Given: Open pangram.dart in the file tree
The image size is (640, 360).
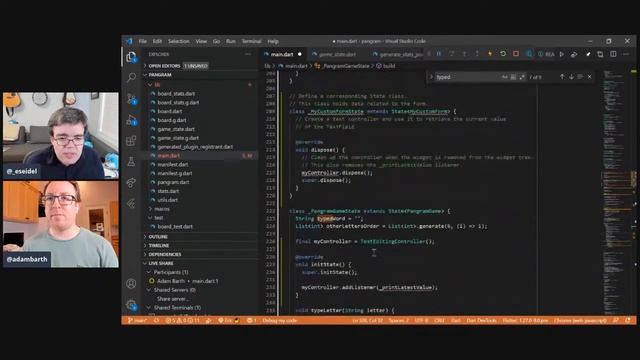Looking at the screenshot, I should pyautogui.click(x=173, y=182).
